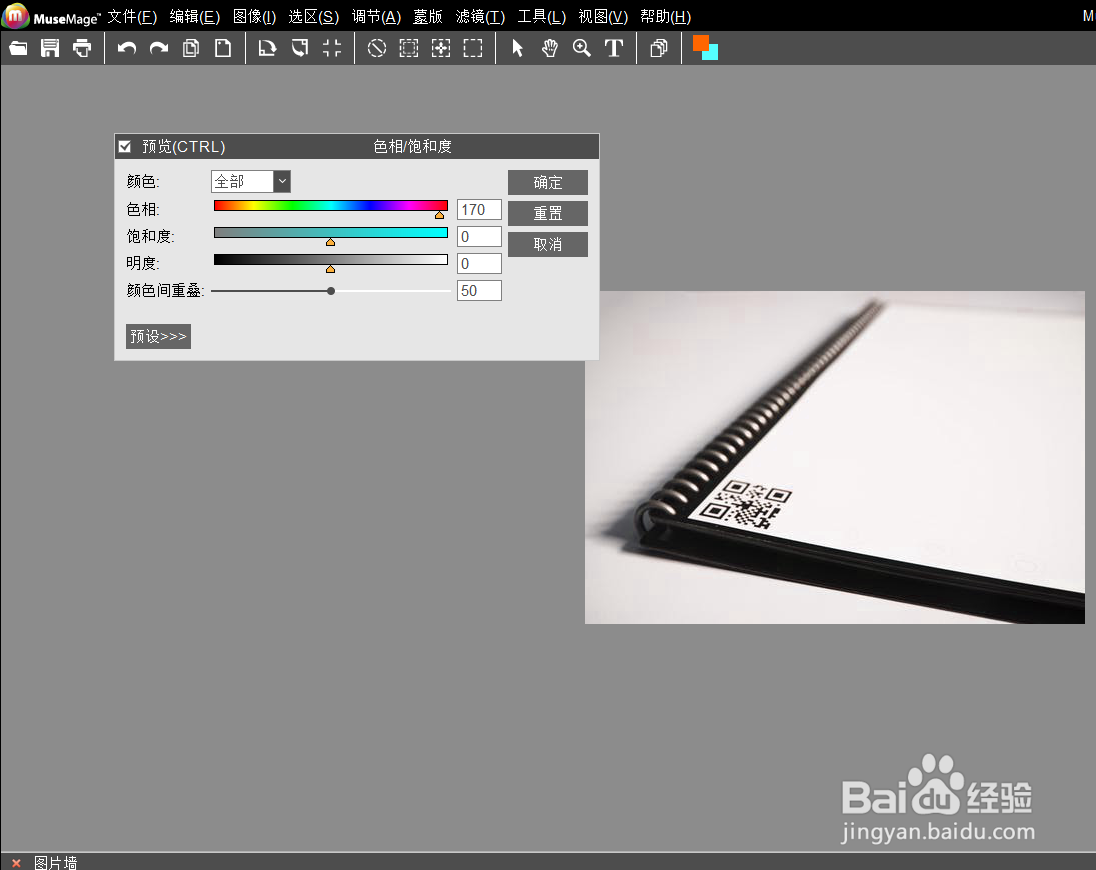This screenshot has height=870, width=1096.
Task: Select the hand pan tool
Action: click(x=550, y=48)
